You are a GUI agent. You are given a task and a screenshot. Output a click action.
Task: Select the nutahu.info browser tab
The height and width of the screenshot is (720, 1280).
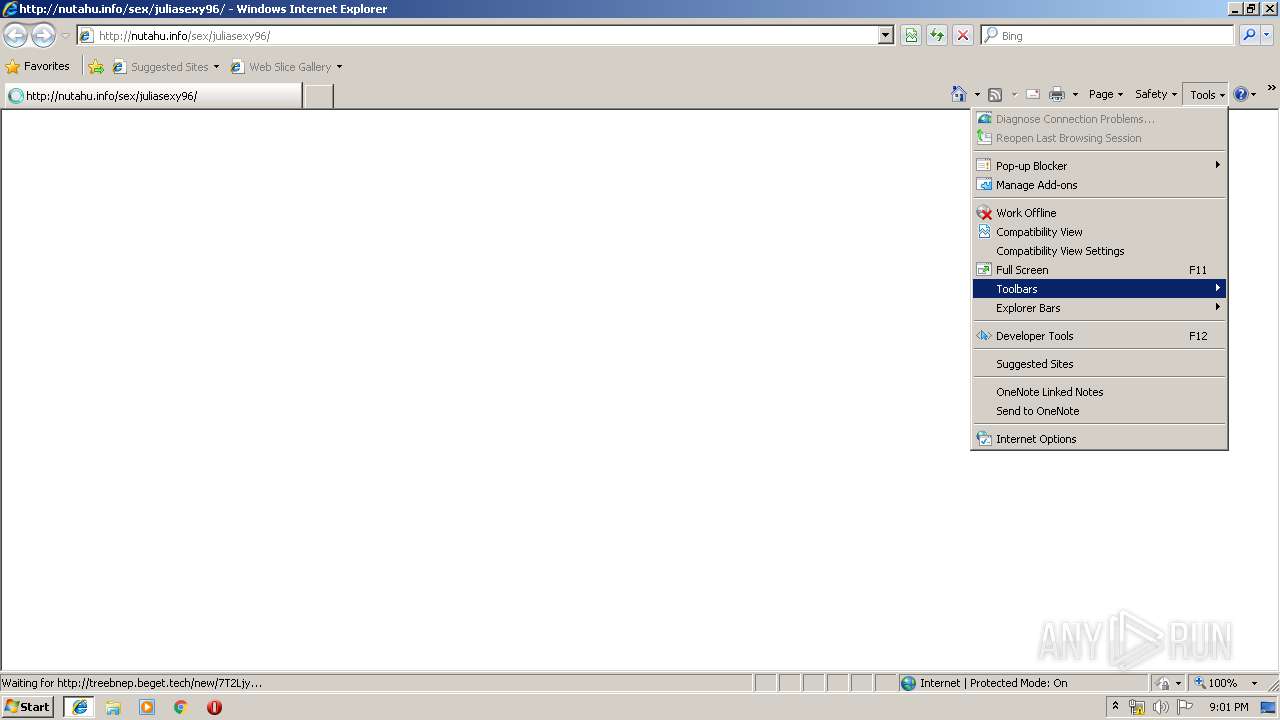point(152,96)
